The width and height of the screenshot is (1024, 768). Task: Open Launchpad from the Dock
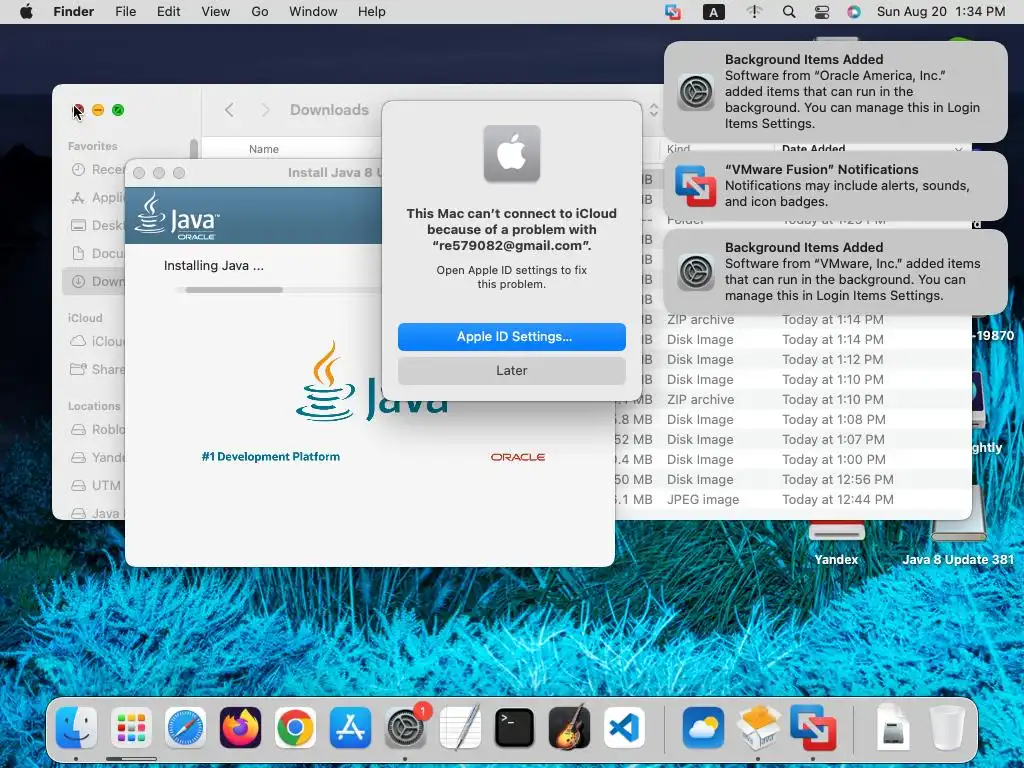click(x=131, y=728)
